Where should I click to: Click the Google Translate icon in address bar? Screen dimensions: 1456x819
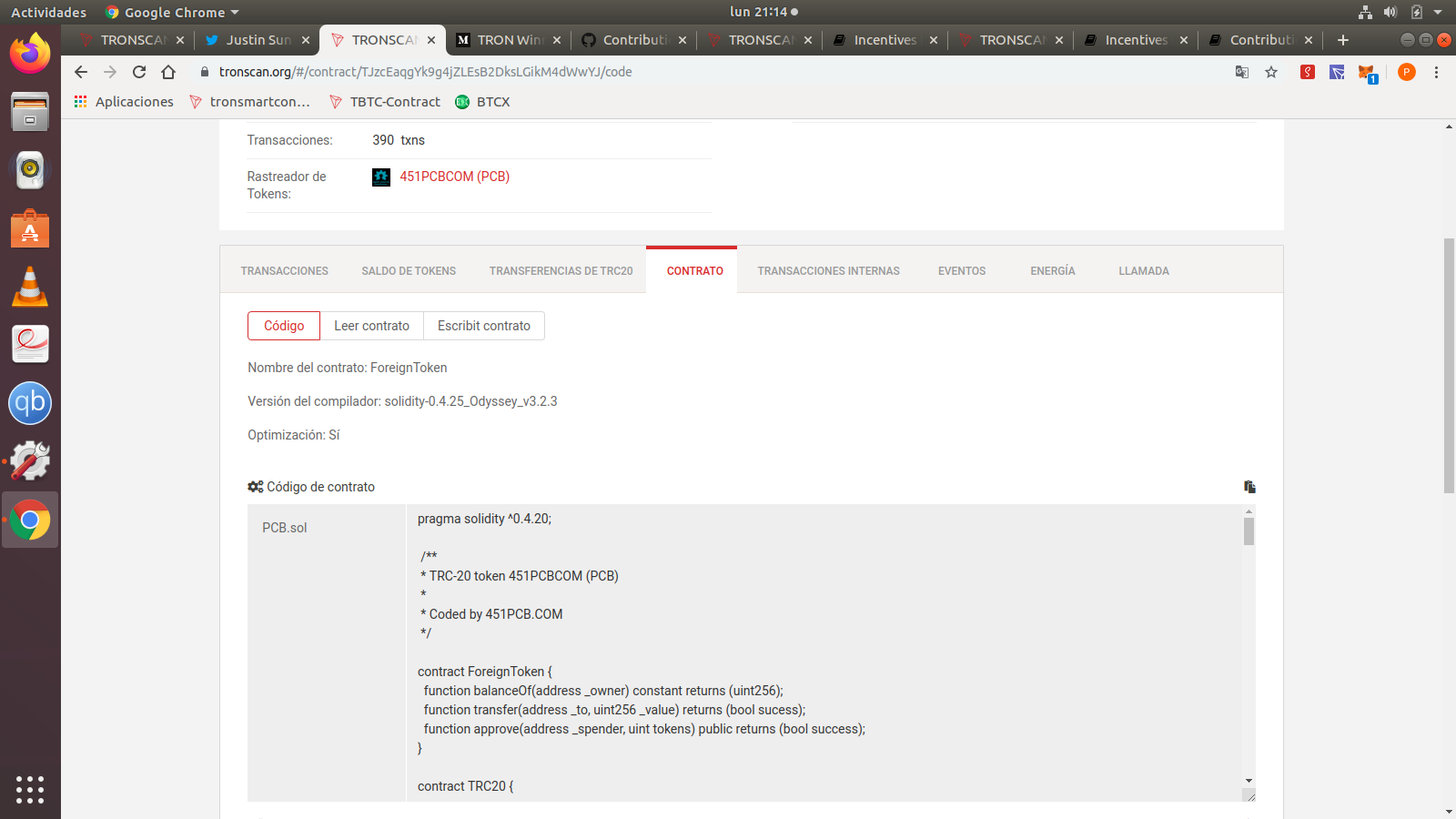1241,71
